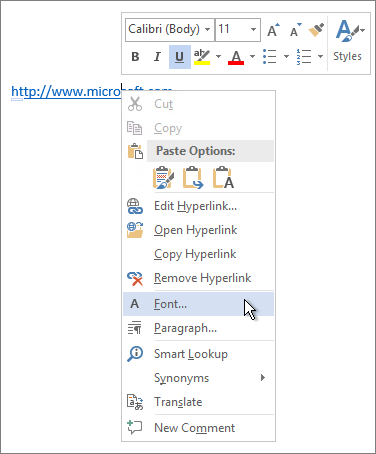This screenshot has width=376, height=454.
Task: Click the New Comment speech bubble icon
Action: [x=135, y=427]
